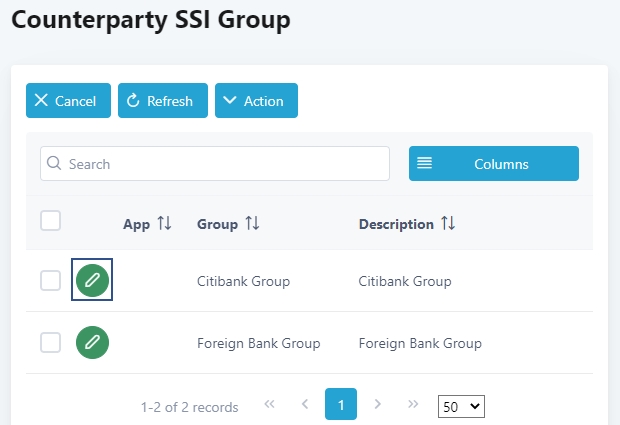
Task: Toggle the select-all header checkbox
Action: [51, 221]
